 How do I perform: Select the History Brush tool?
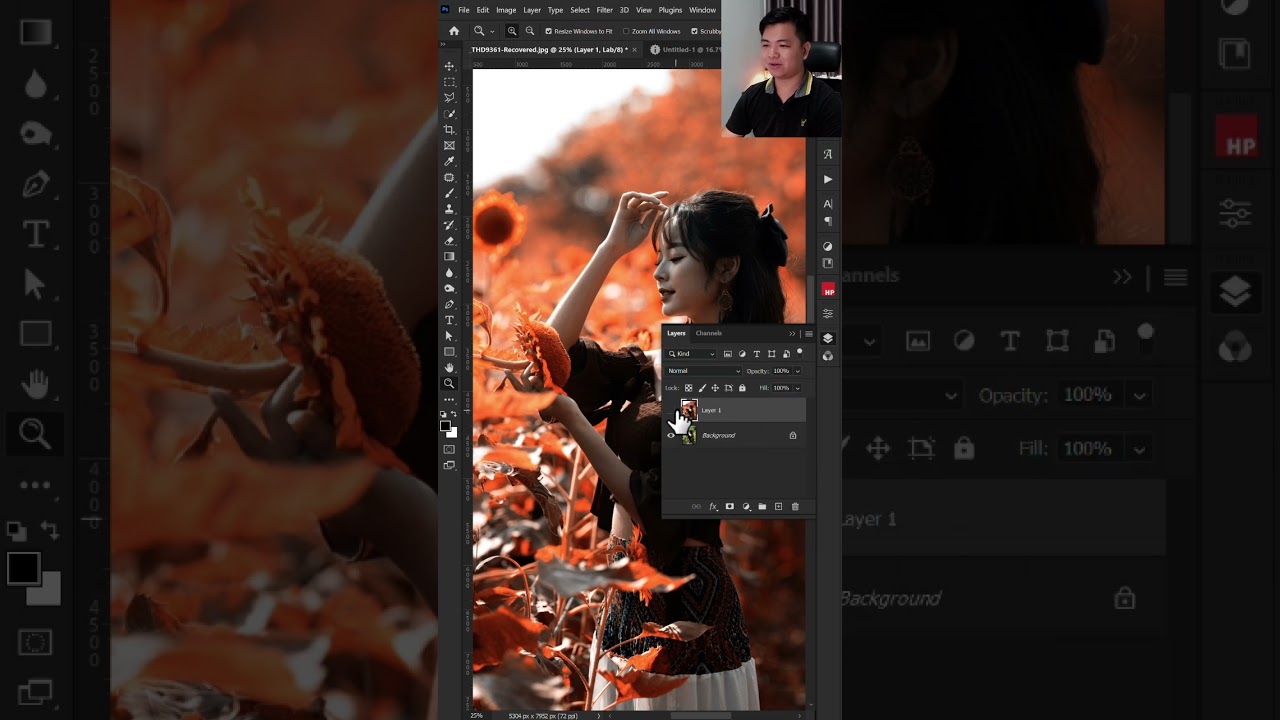click(x=449, y=225)
